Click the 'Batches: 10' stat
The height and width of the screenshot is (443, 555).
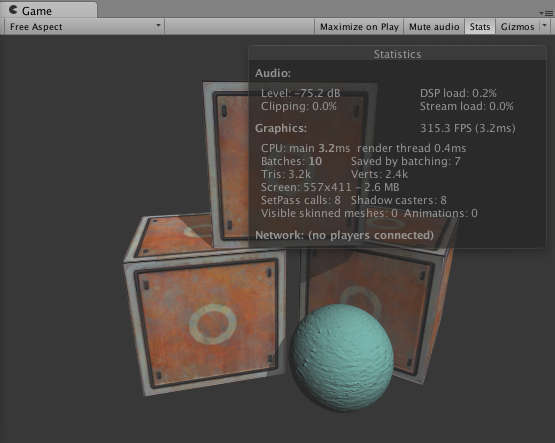pos(291,161)
